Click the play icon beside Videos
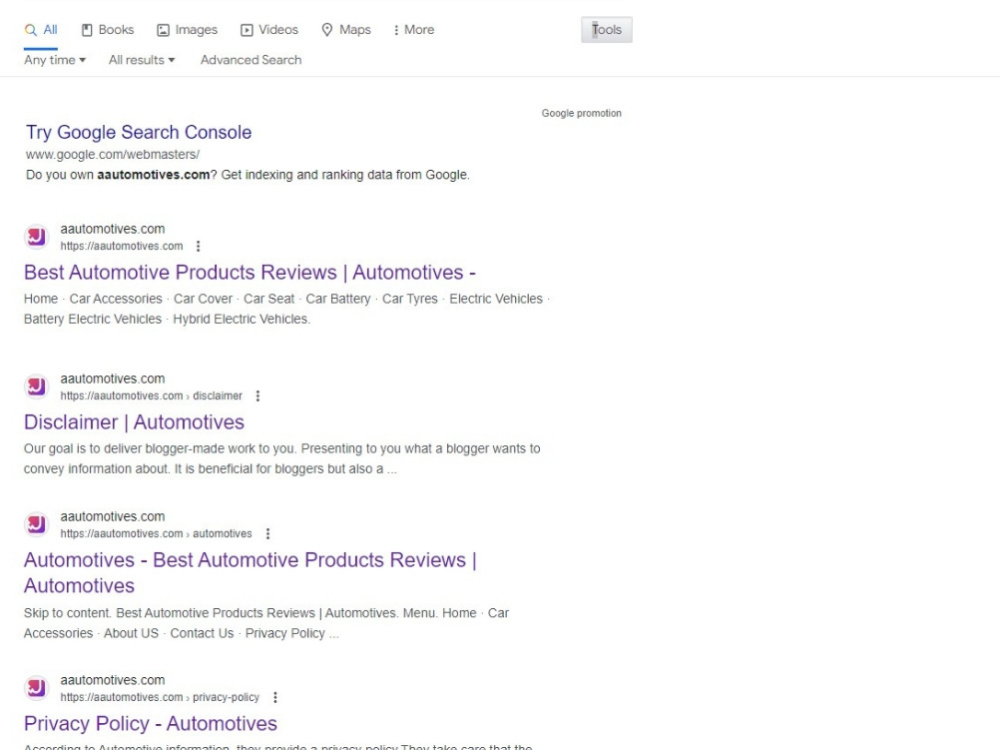This screenshot has width=1000, height=750. pyautogui.click(x=247, y=30)
